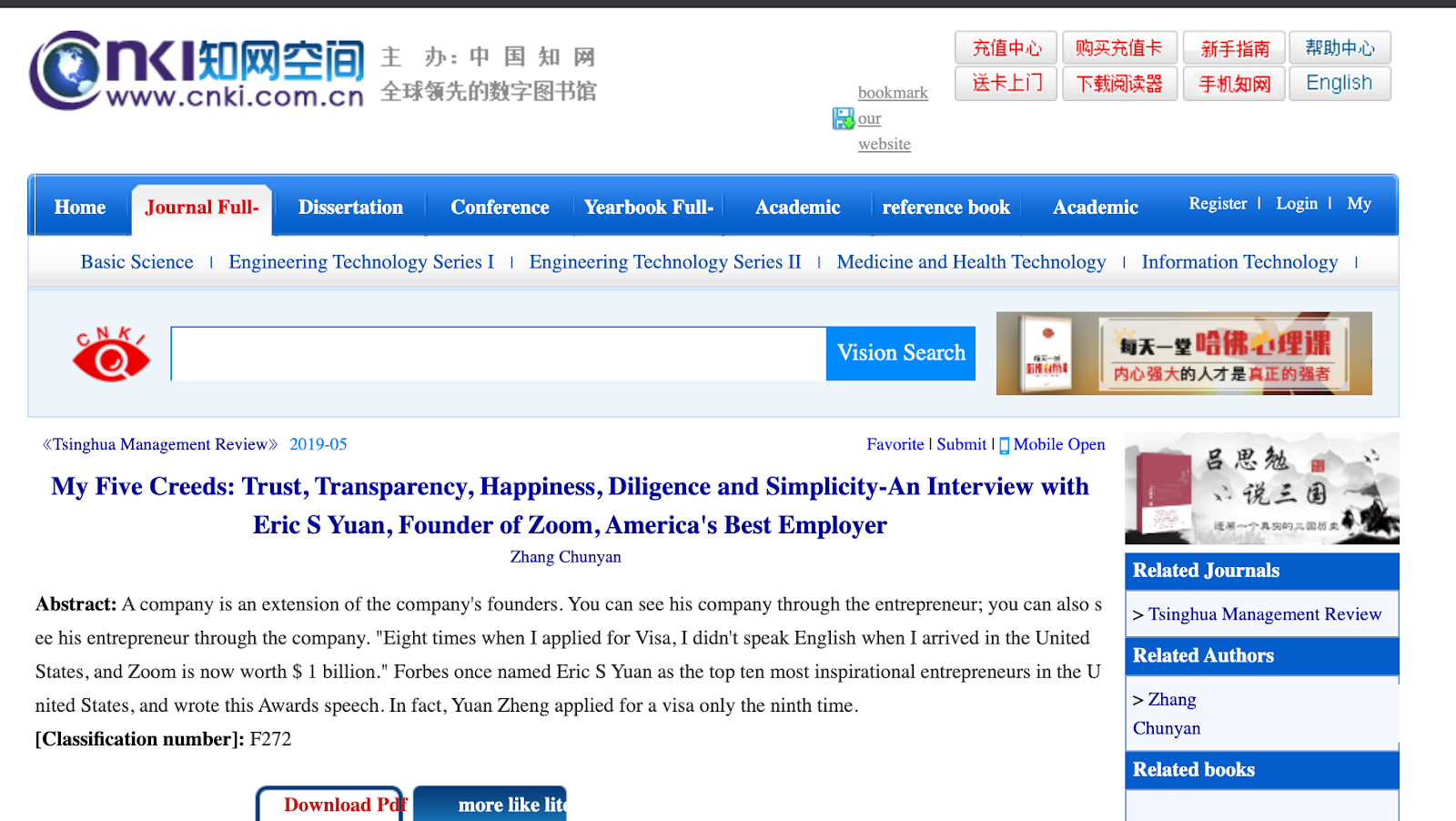Click the Related Authors heading
The image size is (1456, 821).
pyautogui.click(x=1203, y=655)
